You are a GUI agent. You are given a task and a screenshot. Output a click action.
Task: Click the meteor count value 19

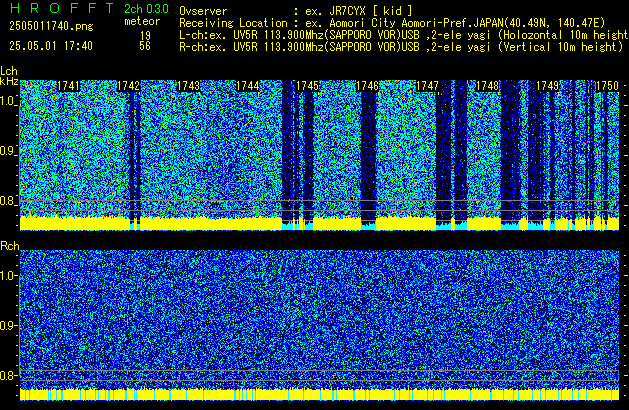[x=145, y=36]
